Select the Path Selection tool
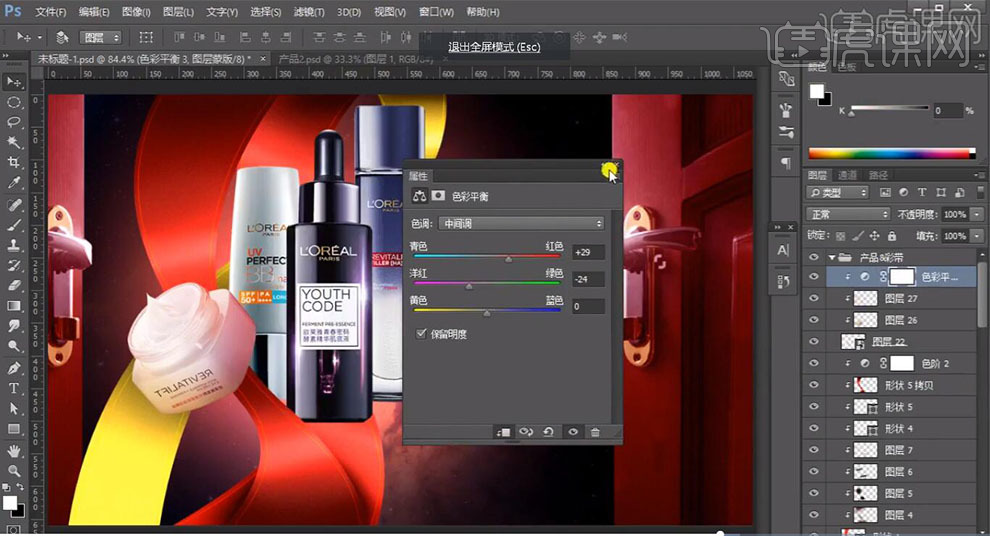Image resolution: width=990 pixels, height=536 pixels. click(13, 408)
